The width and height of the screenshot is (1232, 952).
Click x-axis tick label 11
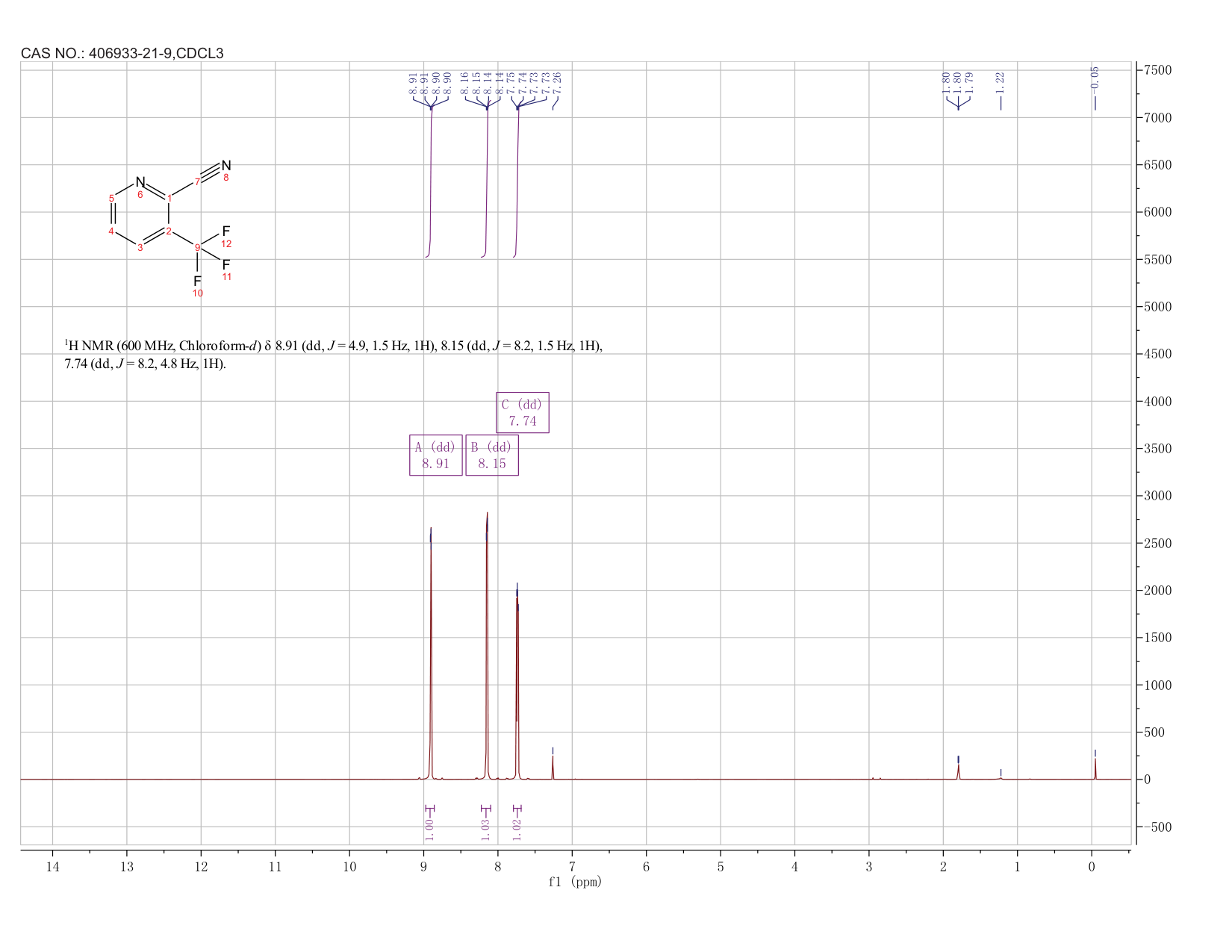point(275,866)
